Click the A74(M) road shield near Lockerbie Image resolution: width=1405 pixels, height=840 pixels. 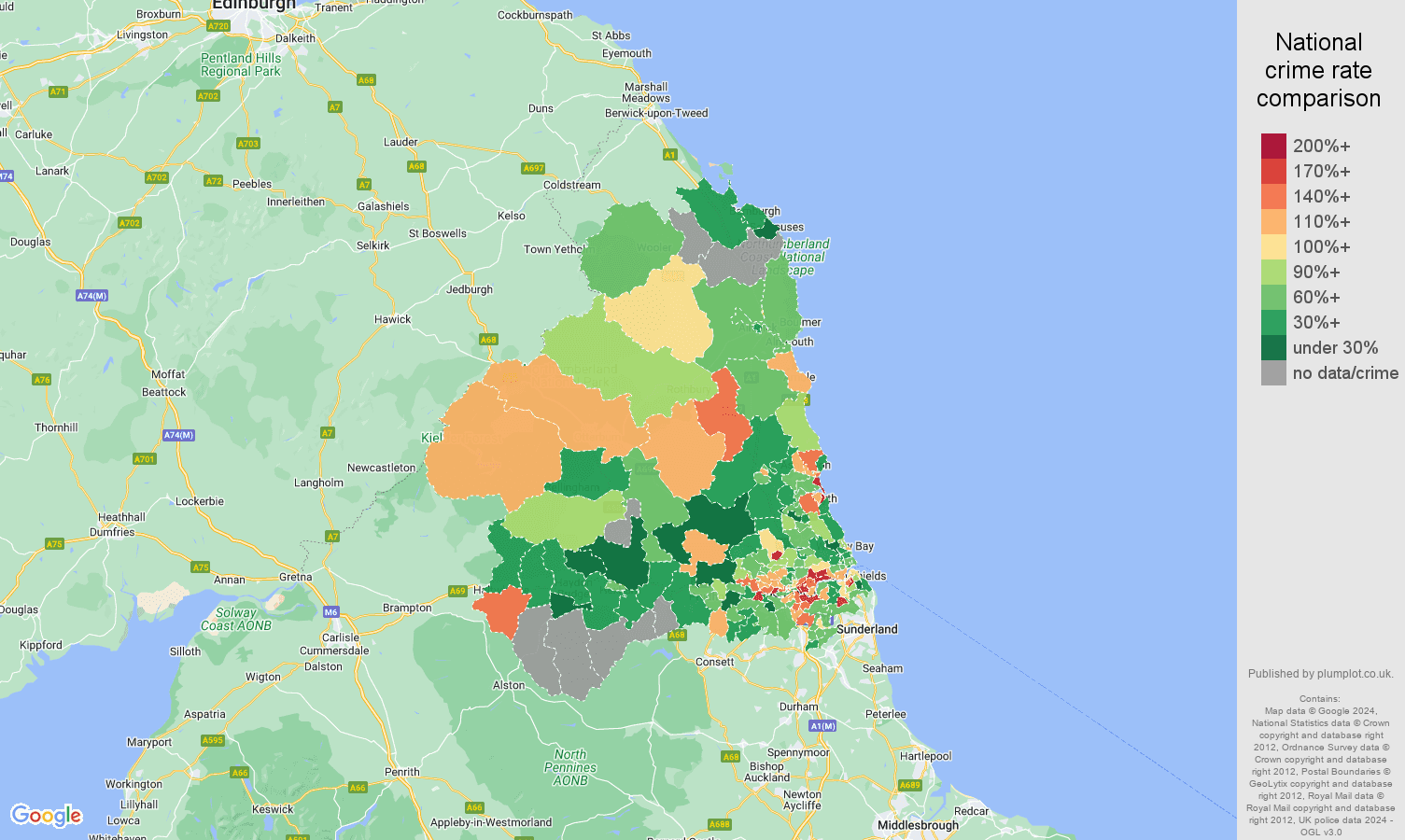pyautogui.click(x=178, y=436)
